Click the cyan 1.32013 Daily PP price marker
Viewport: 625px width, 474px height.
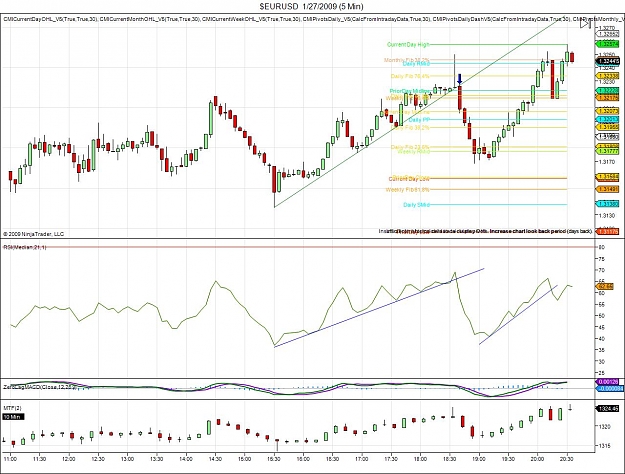pyautogui.click(x=607, y=120)
